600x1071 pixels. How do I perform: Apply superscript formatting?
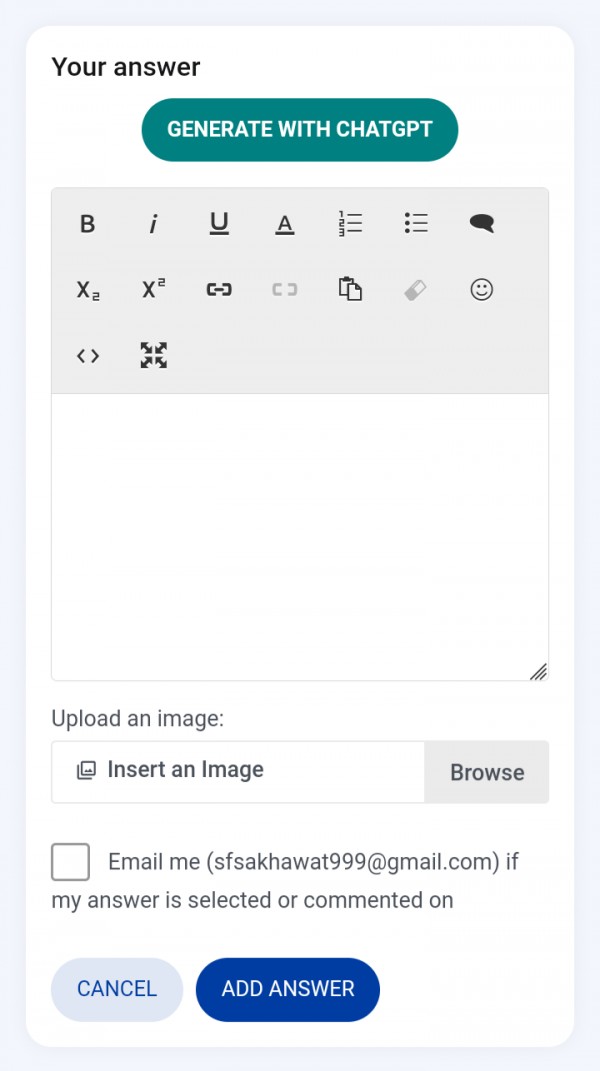click(x=153, y=290)
